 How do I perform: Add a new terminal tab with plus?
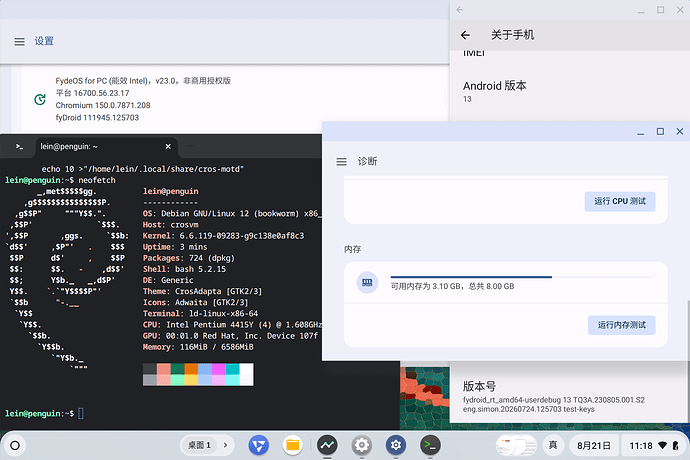pyautogui.click(x=190, y=146)
